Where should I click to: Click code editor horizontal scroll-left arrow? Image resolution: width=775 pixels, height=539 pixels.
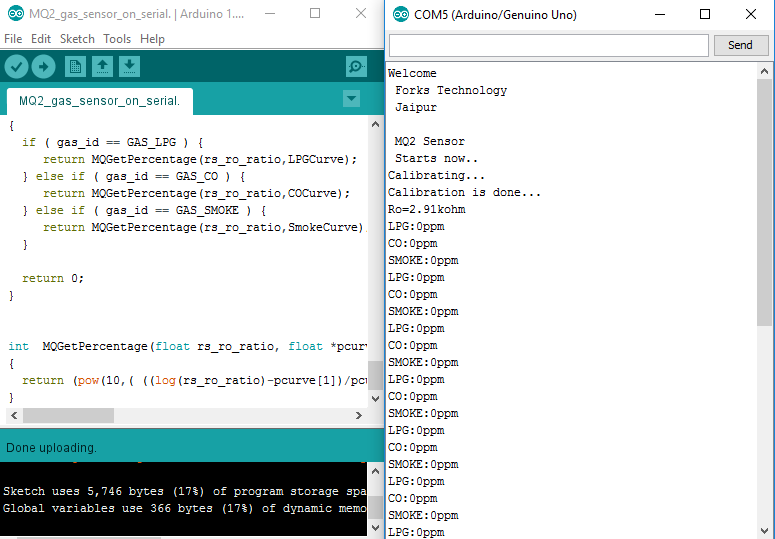14,415
